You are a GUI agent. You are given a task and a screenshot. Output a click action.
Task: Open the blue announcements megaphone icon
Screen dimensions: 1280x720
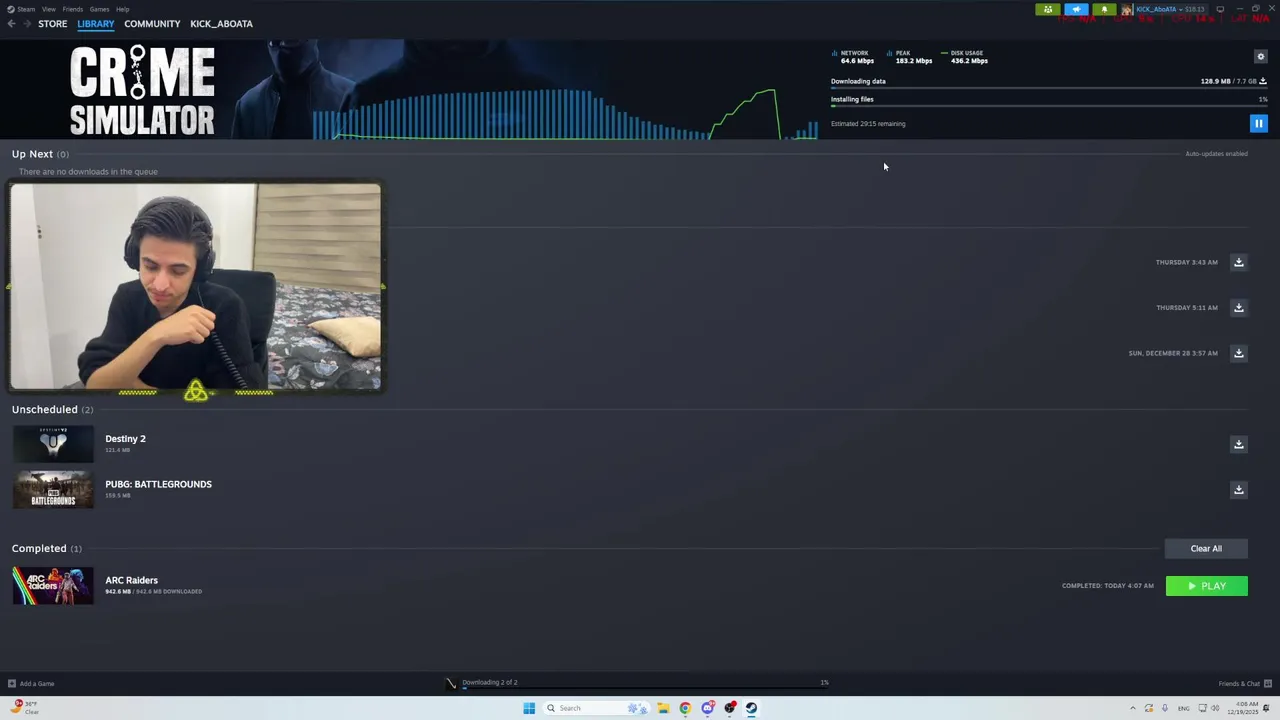point(1076,10)
